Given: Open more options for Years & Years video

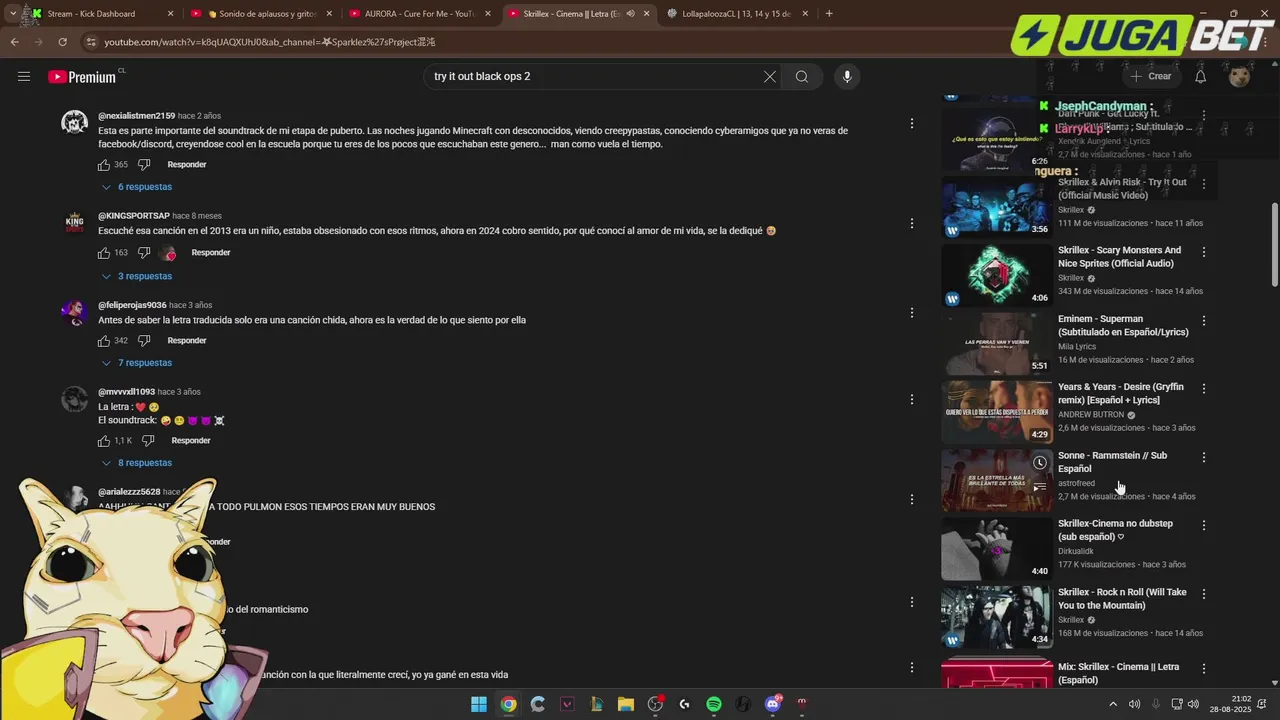Looking at the screenshot, I should 1204,388.
